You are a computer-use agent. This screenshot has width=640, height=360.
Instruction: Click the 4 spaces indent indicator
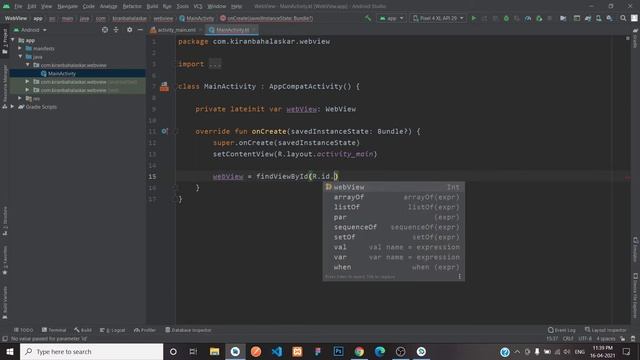click(606, 339)
